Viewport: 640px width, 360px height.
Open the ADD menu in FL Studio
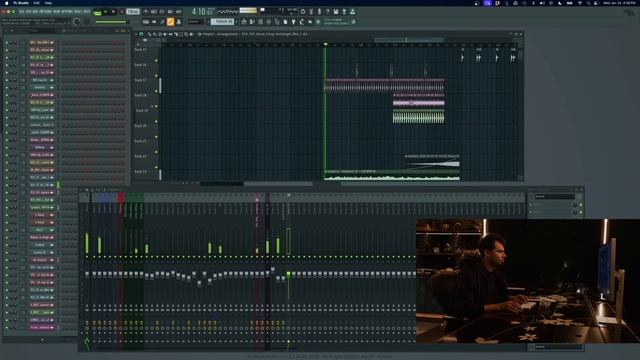pos(37,11)
